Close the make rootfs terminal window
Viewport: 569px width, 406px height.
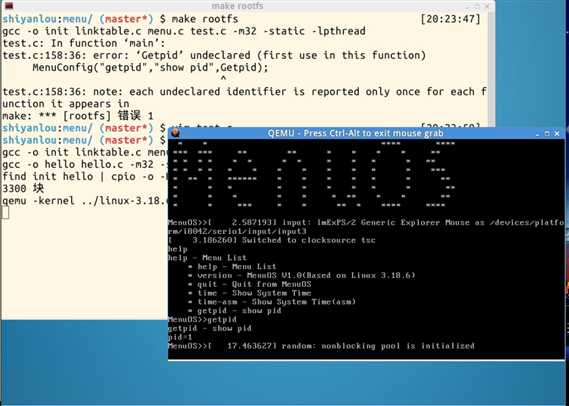[x=486, y=6]
